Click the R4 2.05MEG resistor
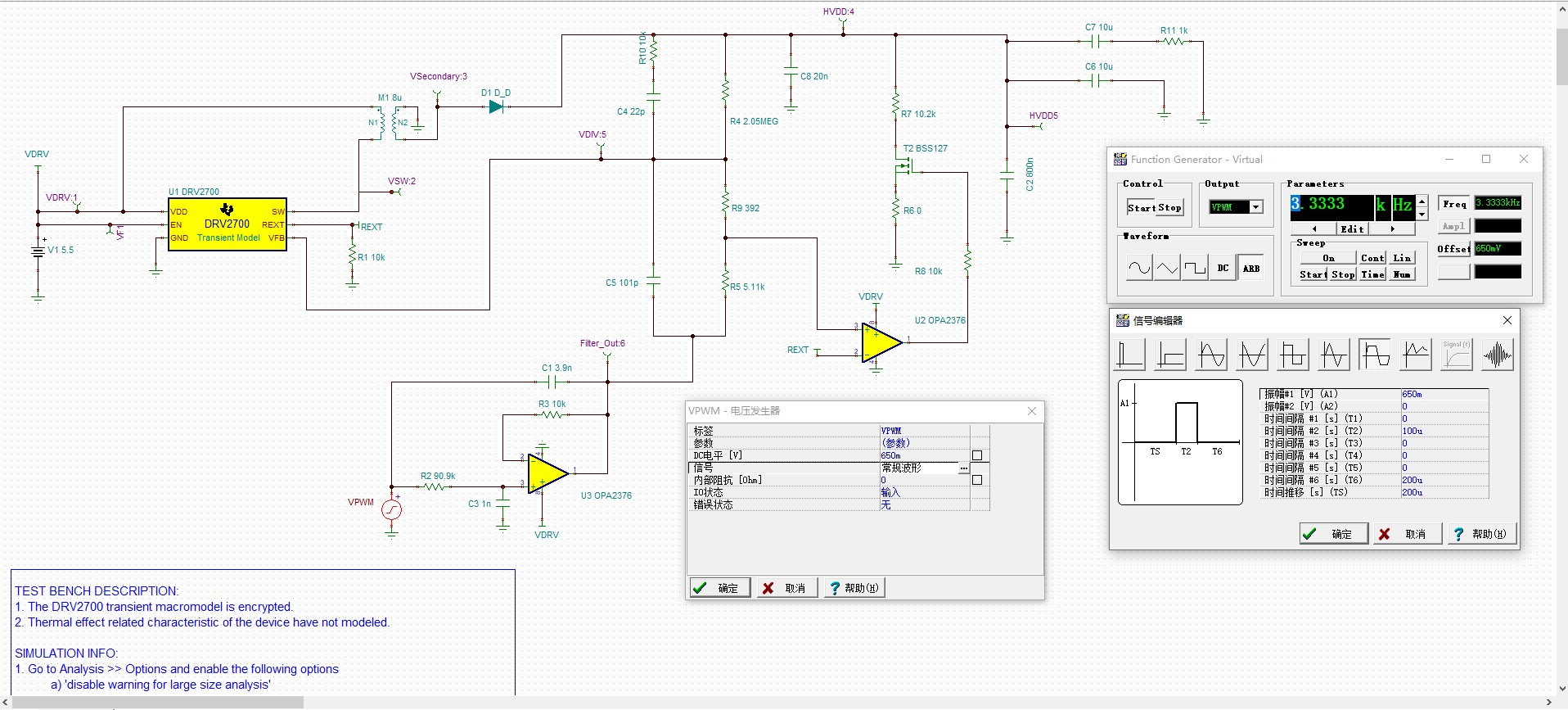This screenshot has height=710, width=1568. (726, 90)
